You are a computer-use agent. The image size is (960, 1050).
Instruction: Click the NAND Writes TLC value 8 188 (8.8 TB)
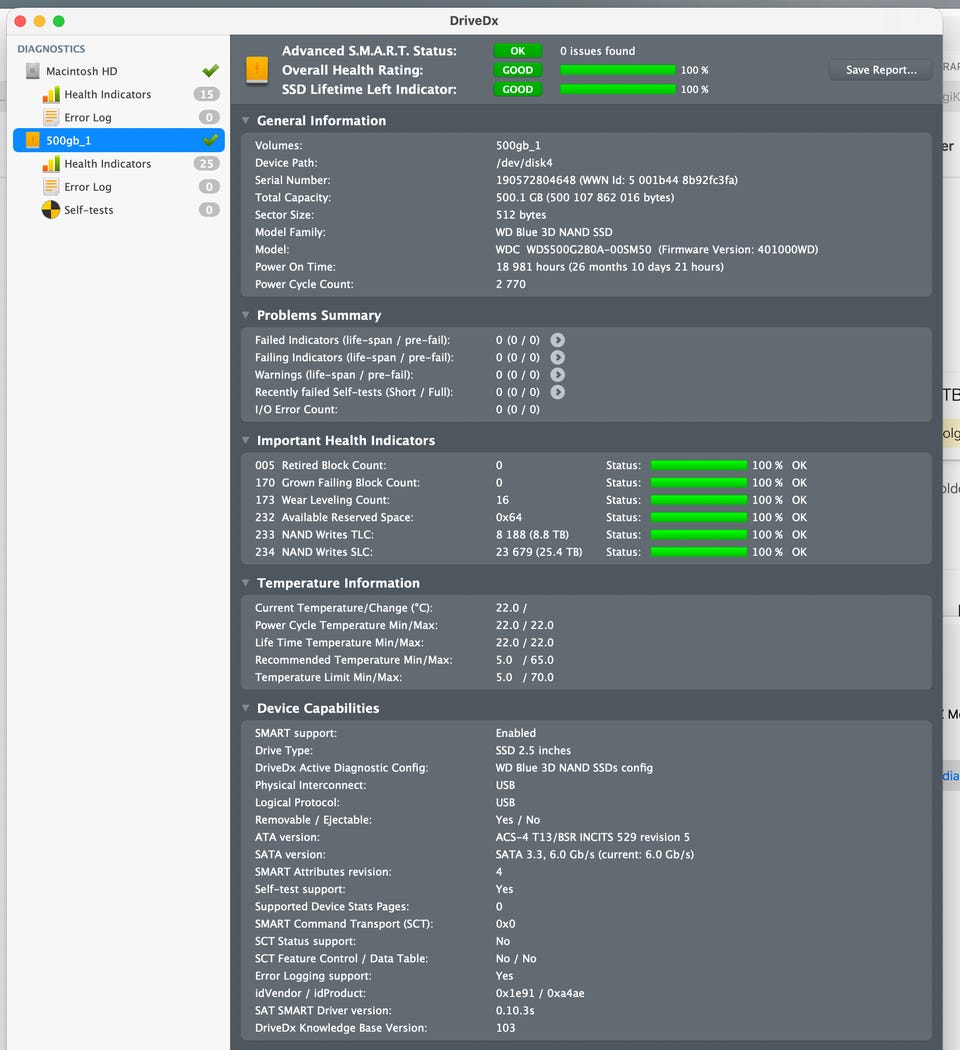532,534
